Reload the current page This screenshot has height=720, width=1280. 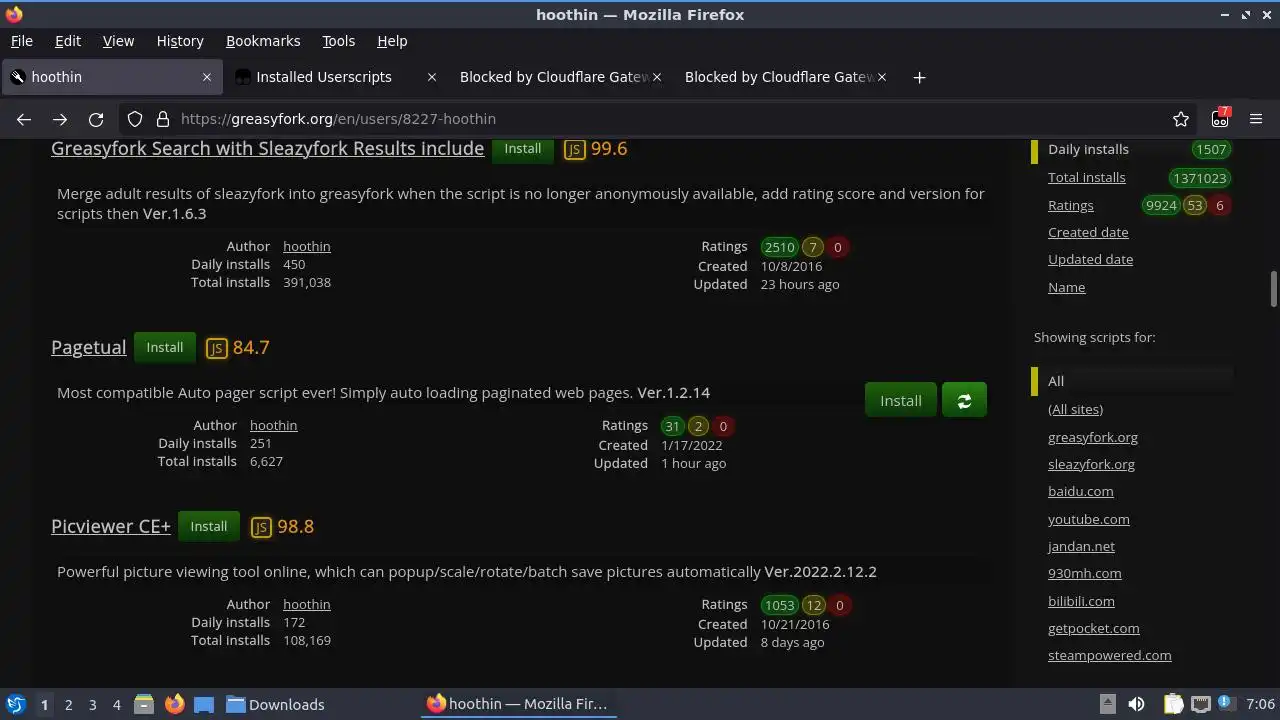(x=96, y=119)
